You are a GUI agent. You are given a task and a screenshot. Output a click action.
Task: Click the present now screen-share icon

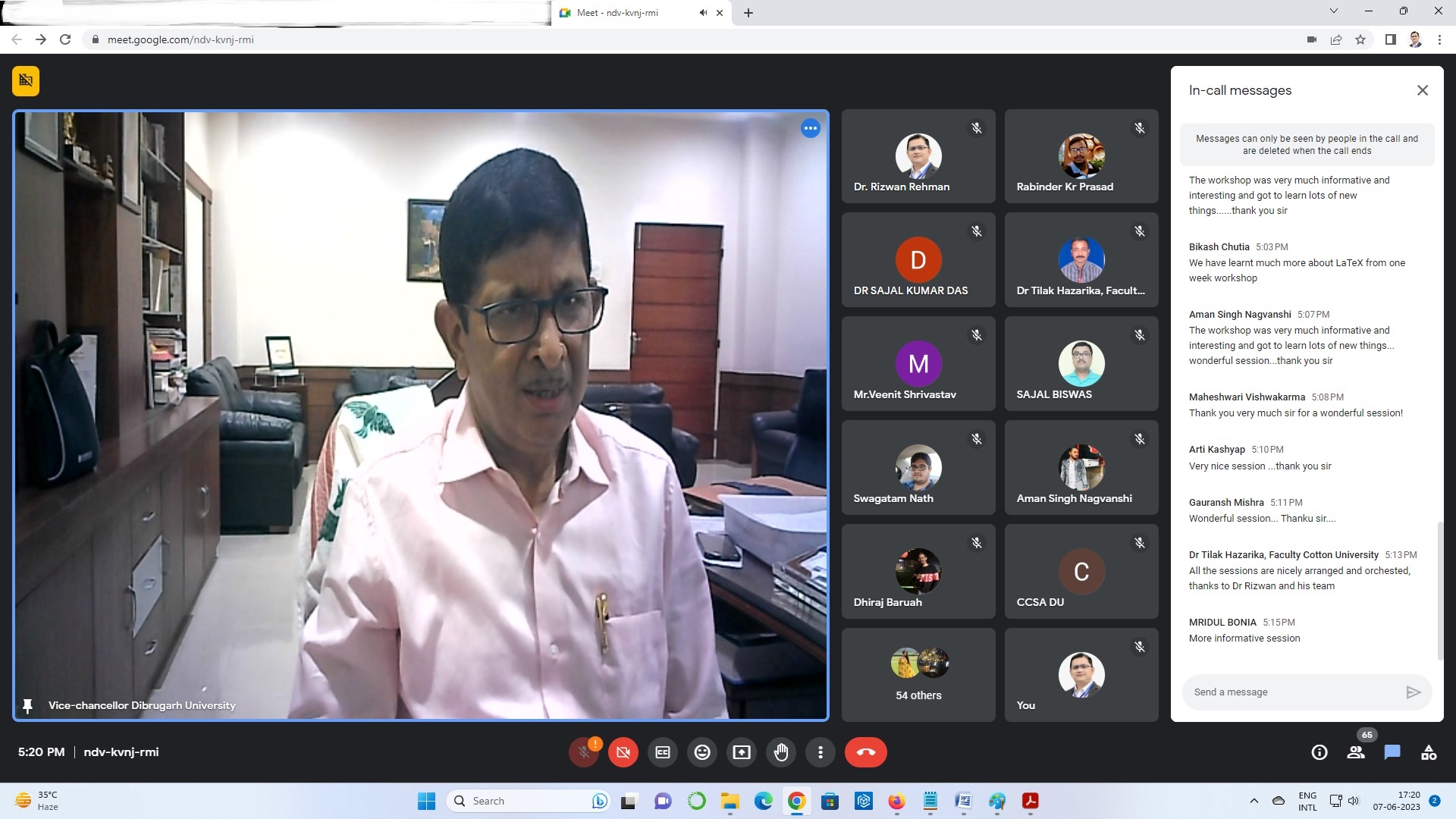(x=742, y=752)
